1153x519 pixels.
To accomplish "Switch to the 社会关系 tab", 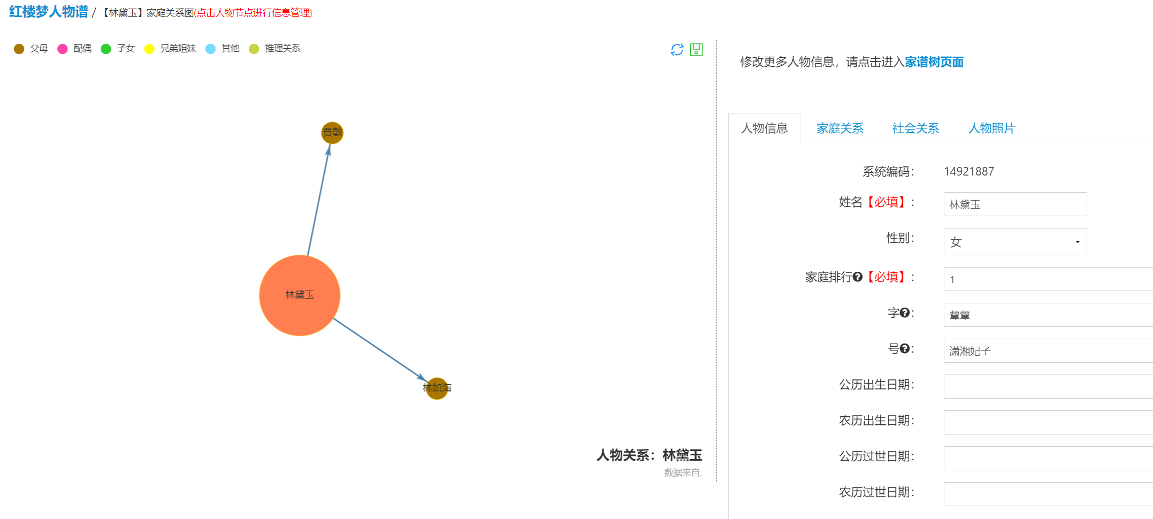I will [915, 129].
